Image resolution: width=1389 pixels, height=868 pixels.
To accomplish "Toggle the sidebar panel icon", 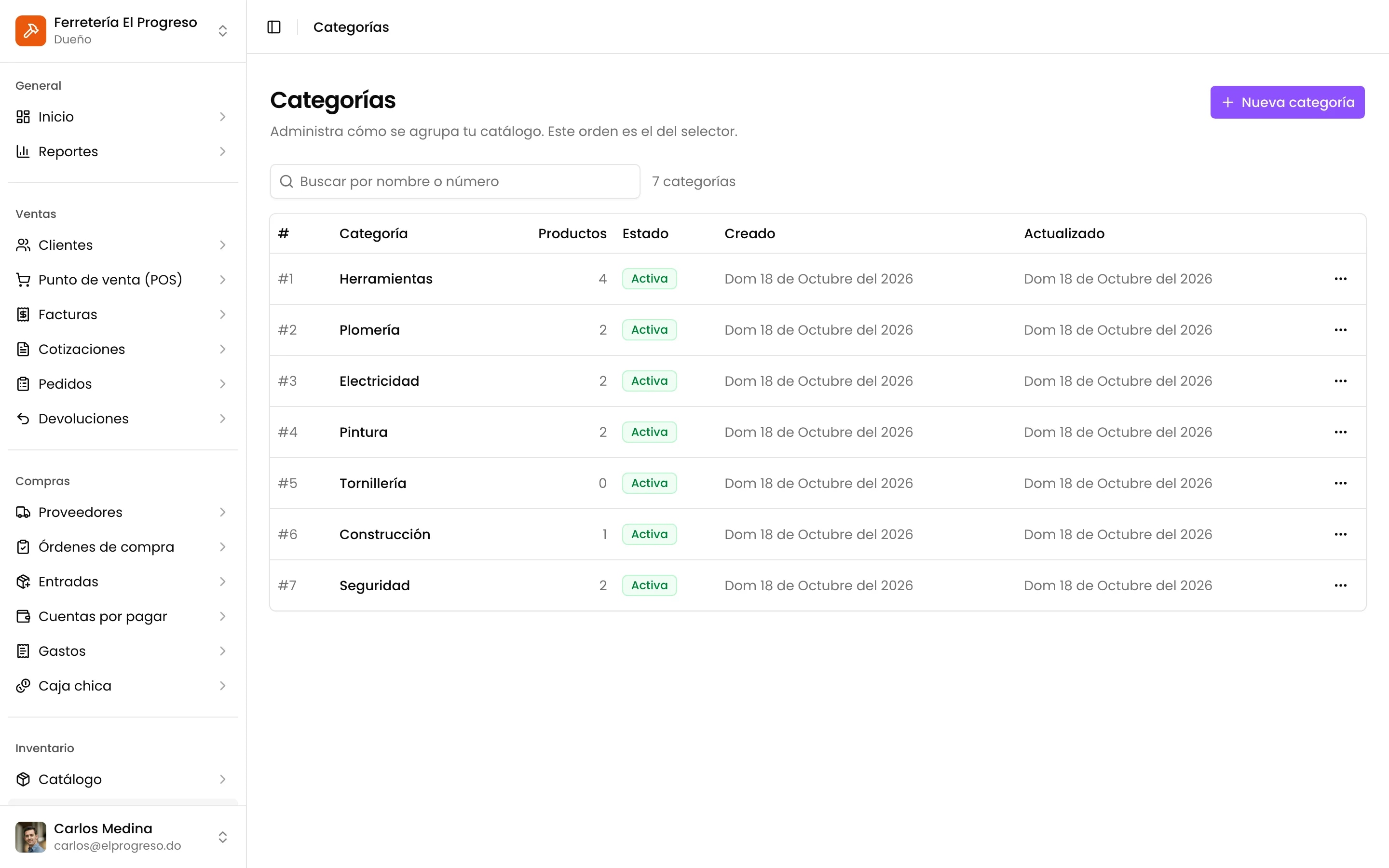I will tap(274, 27).
